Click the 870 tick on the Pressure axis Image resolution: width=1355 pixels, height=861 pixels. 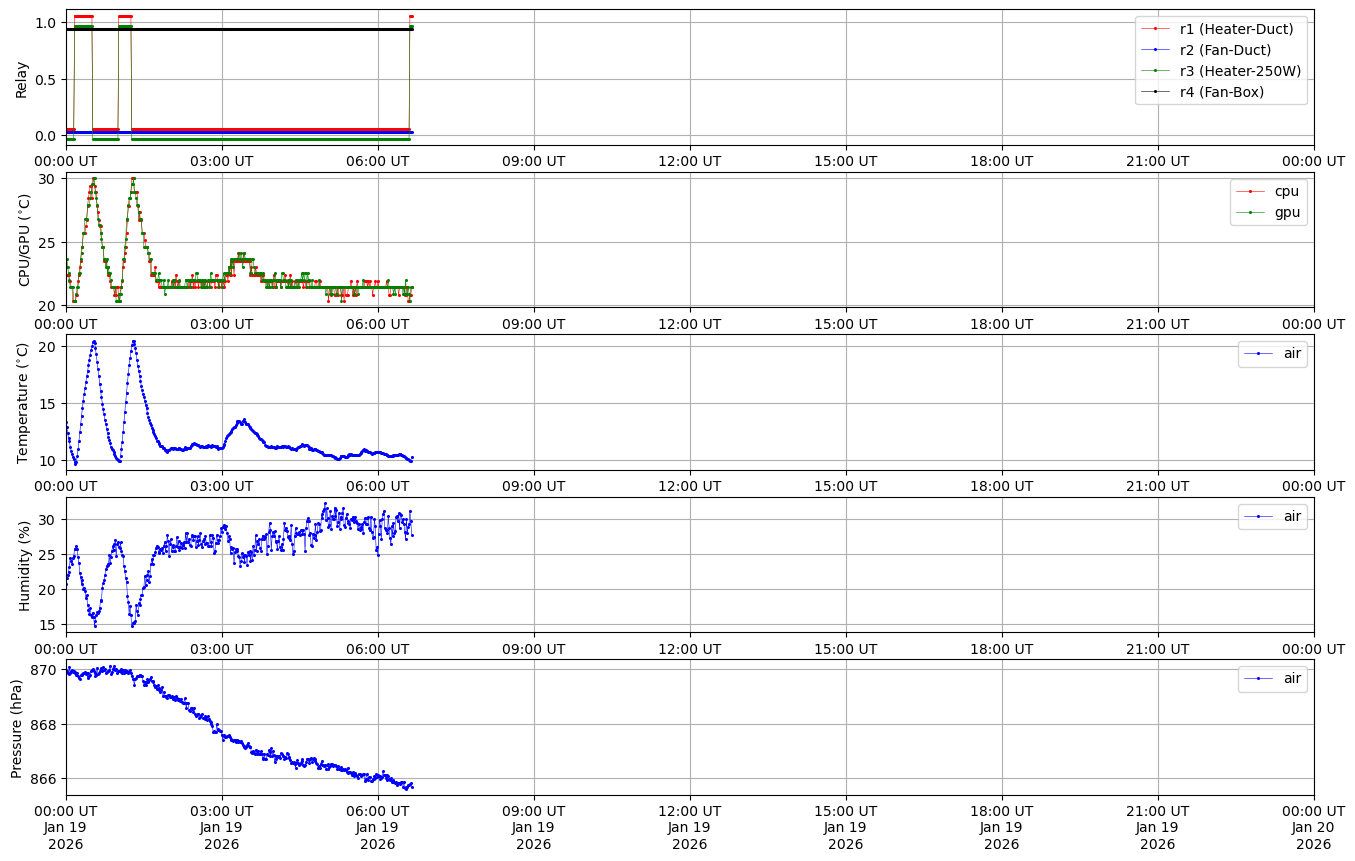[46, 670]
